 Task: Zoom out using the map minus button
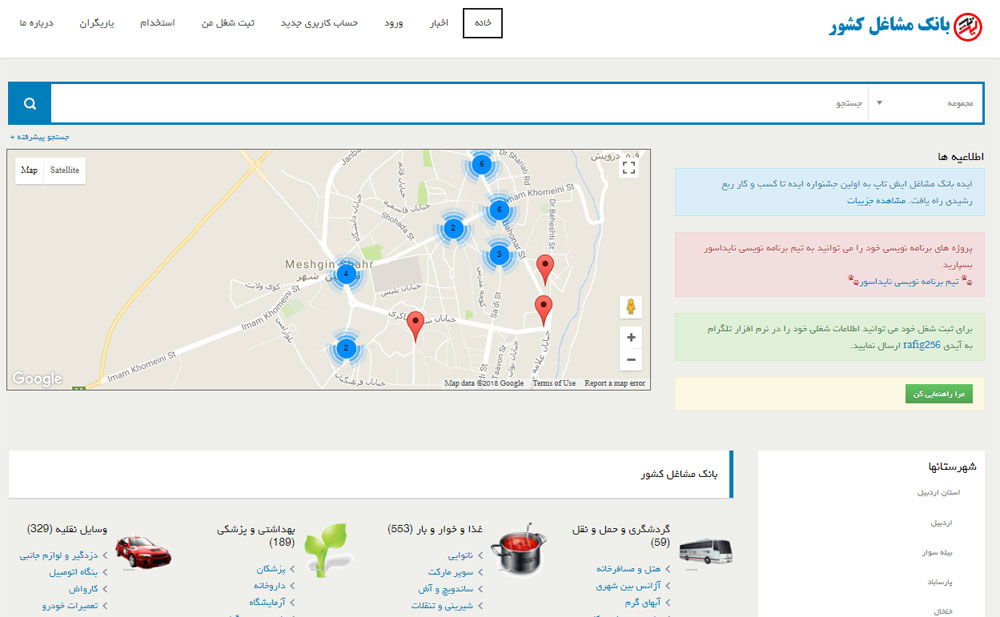click(x=630, y=360)
